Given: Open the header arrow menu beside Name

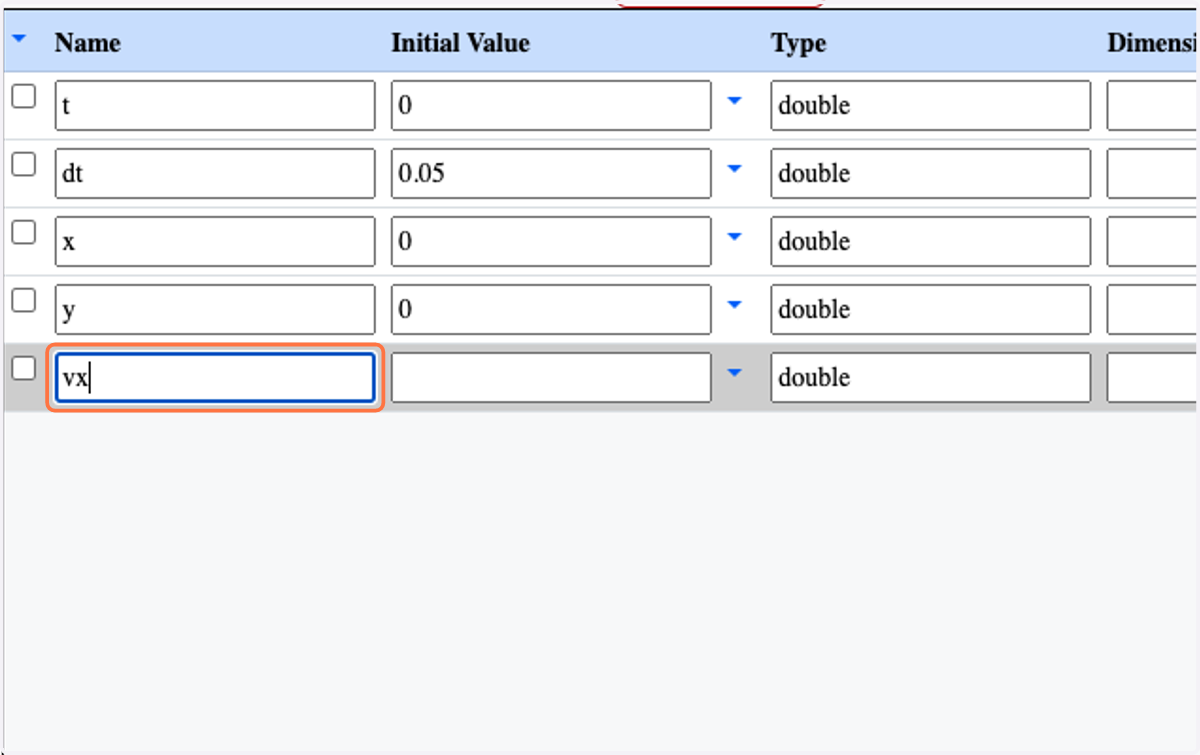Looking at the screenshot, I should click(x=20, y=40).
